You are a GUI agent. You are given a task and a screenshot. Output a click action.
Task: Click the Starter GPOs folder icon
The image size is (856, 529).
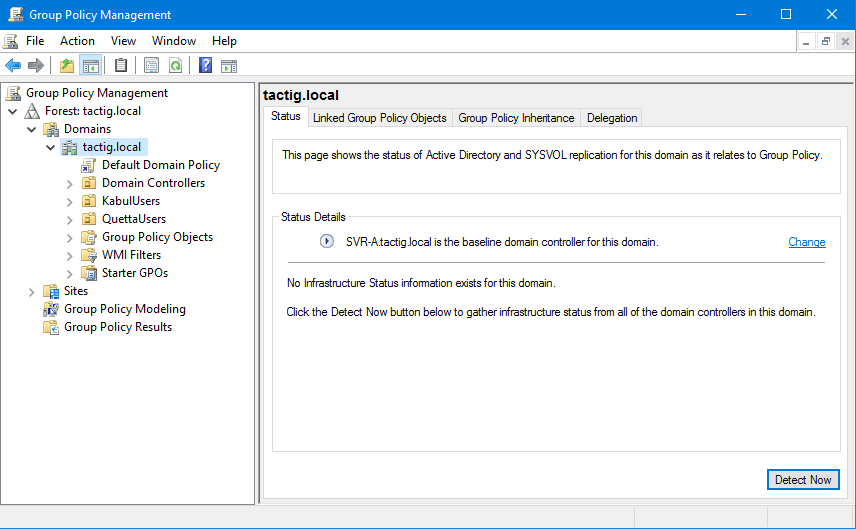click(89, 273)
